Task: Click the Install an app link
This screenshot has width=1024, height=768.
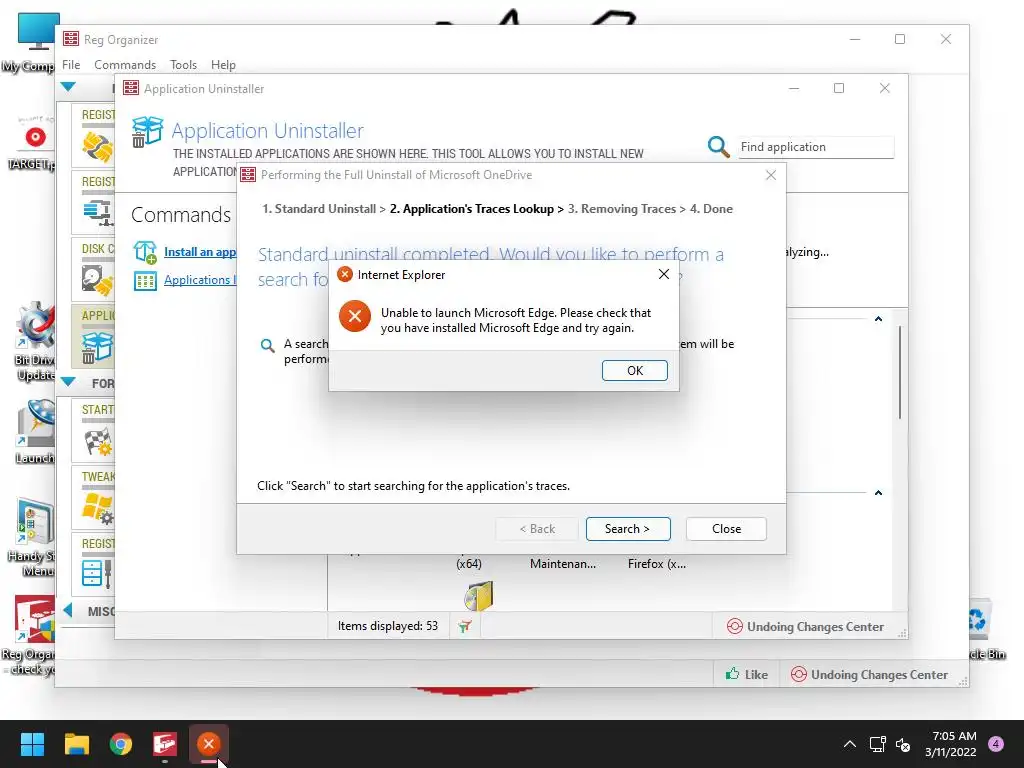Action: (200, 252)
